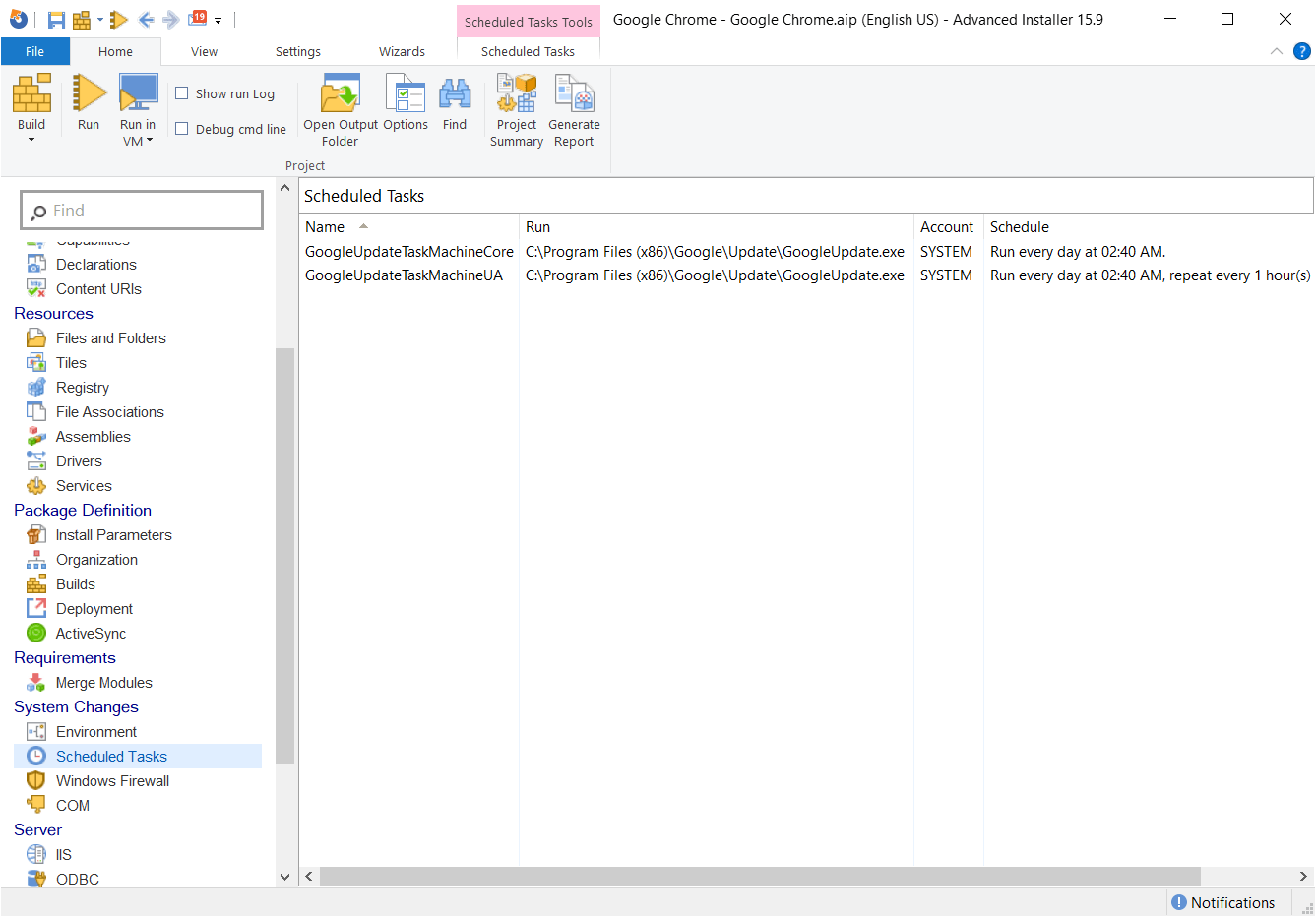
Task: Switch to the Settings ribbon tab
Action: [x=297, y=51]
